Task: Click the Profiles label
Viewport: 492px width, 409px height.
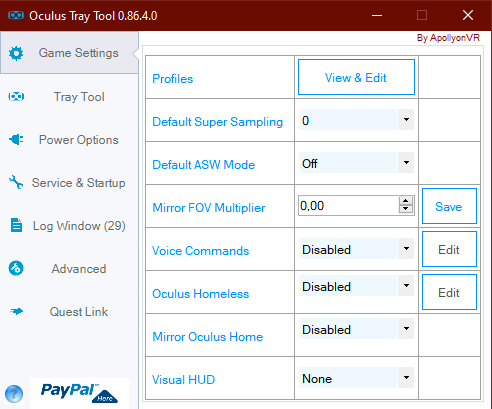Action: click(173, 79)
